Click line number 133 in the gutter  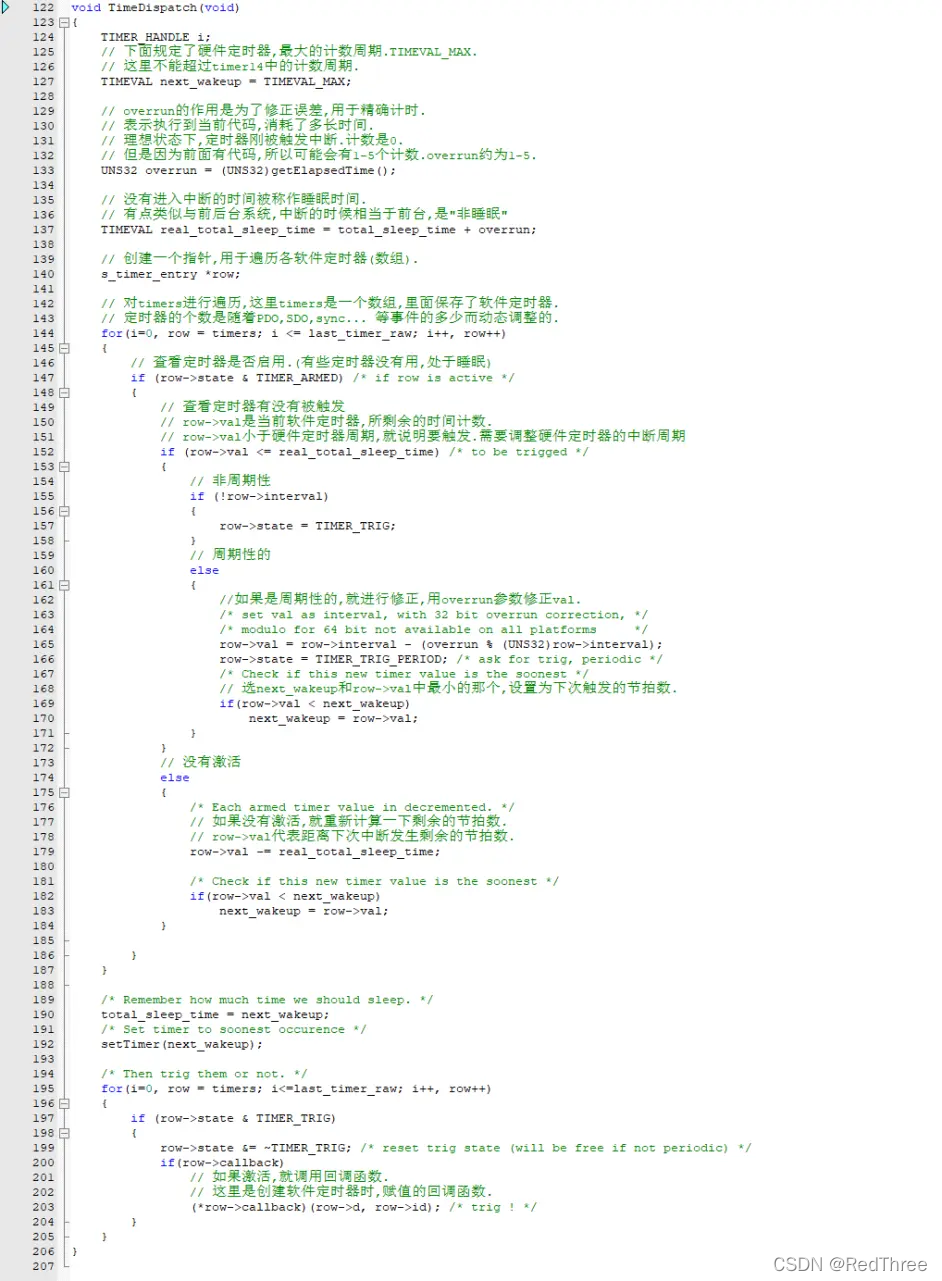pos(43,170)
